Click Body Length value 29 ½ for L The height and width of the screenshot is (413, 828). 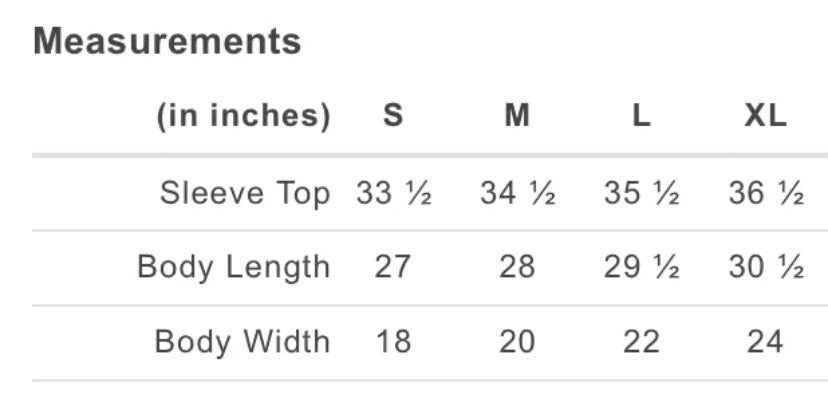(641, 268)
